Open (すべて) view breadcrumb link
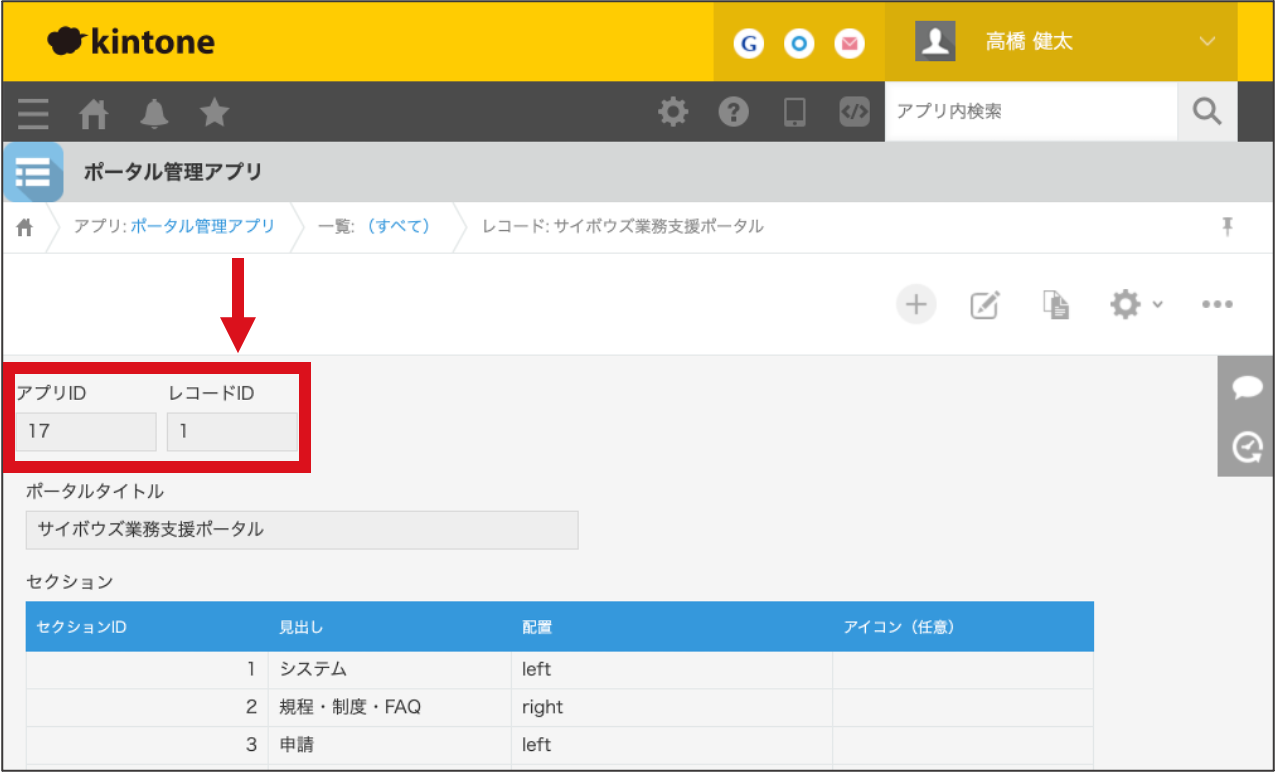This screenshot has width=1276, height=772. 398,226
